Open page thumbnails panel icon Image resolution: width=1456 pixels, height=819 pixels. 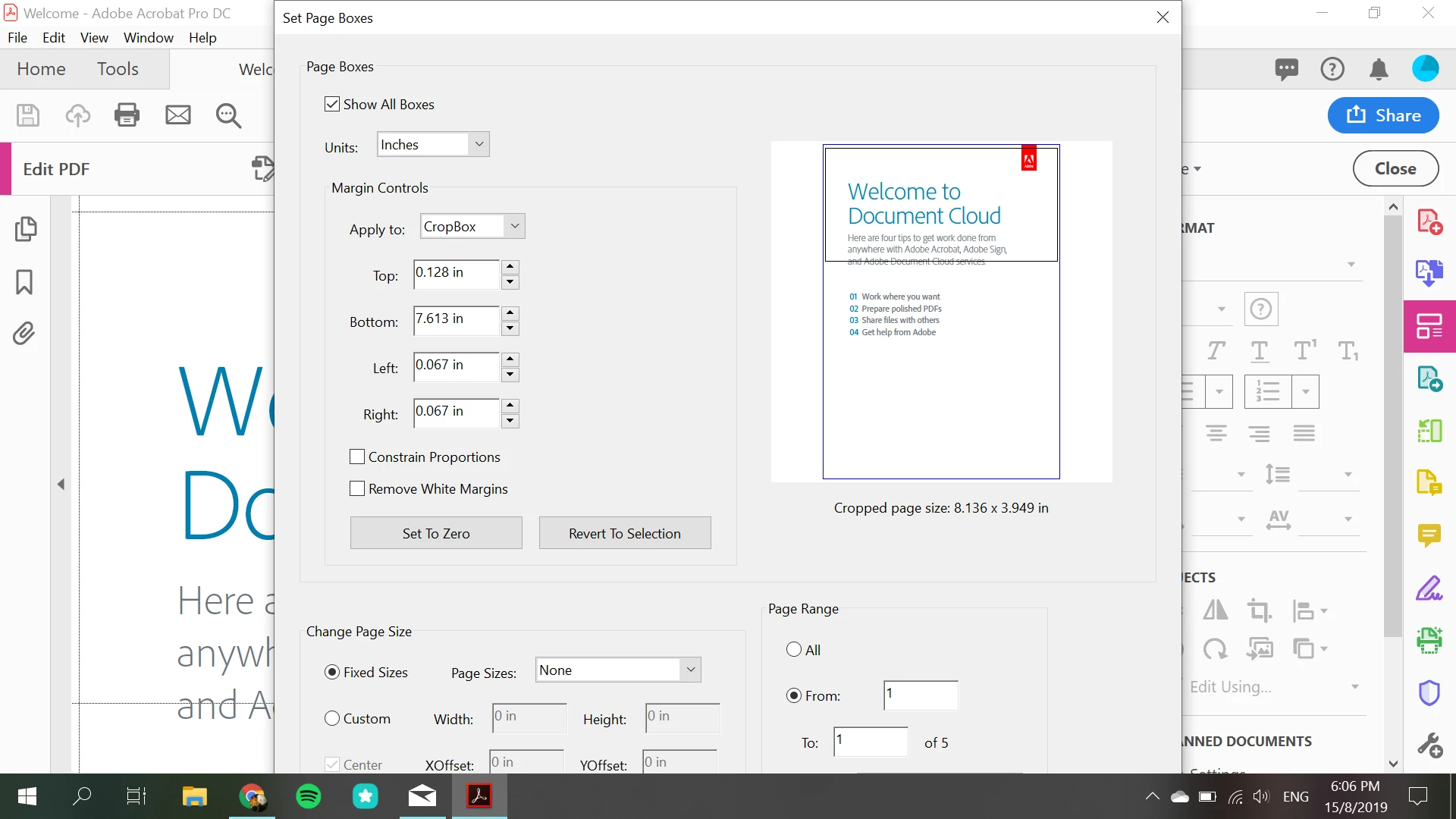click(25, 228)
